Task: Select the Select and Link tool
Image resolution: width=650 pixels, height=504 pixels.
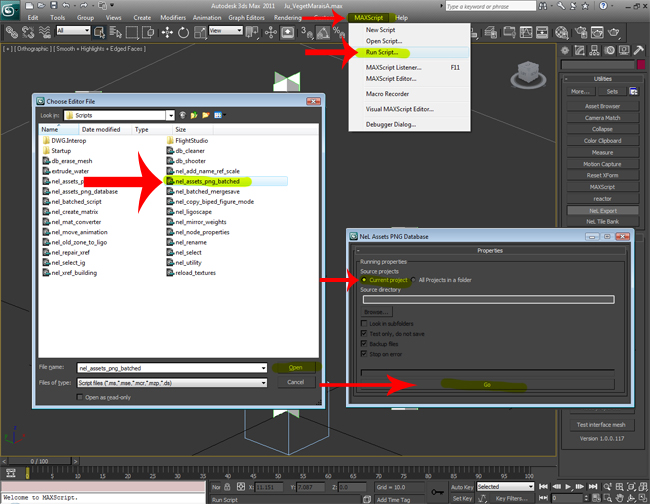Action: [x=11, y=32]
